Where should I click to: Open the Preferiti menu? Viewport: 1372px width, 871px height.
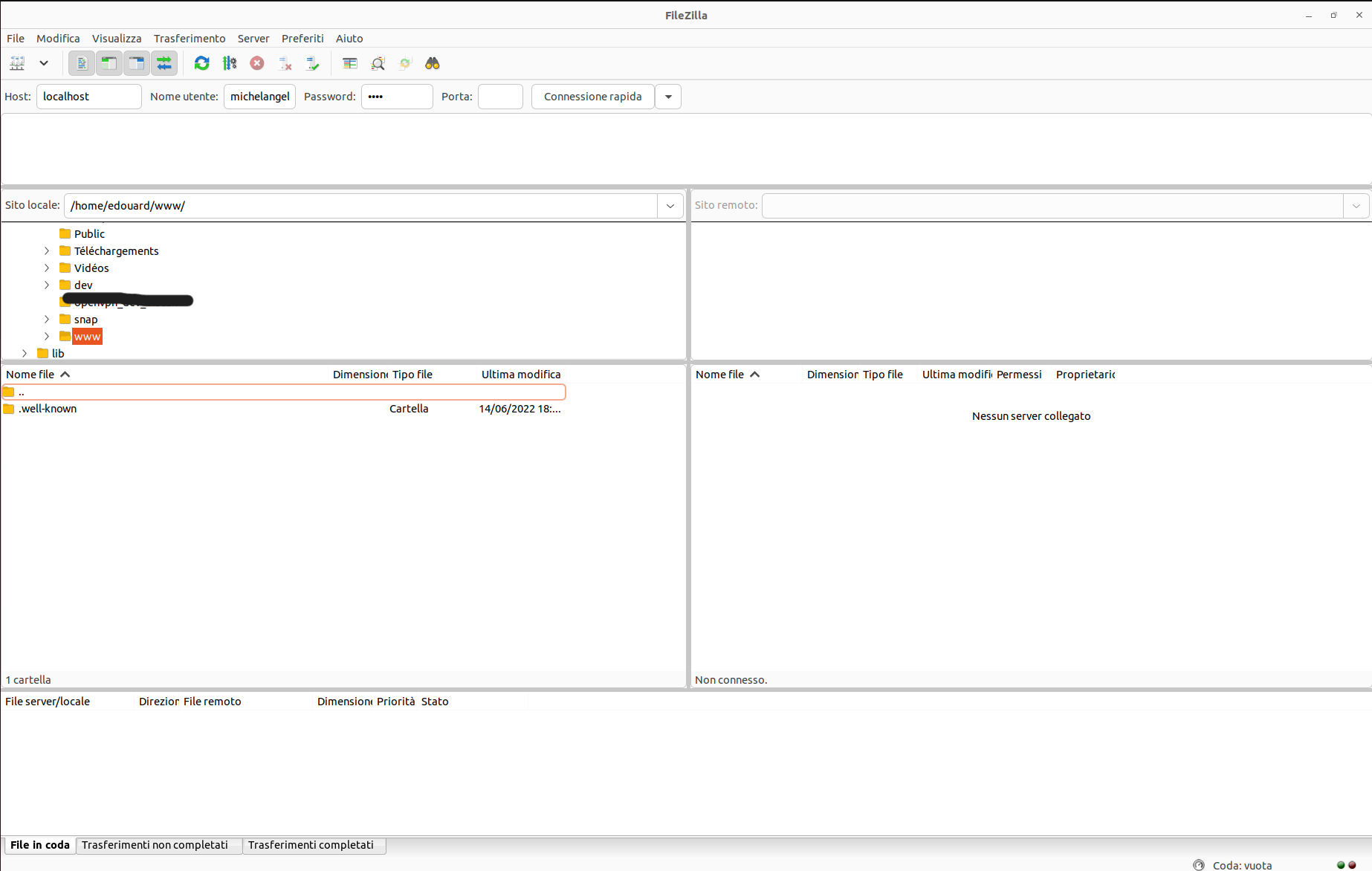[302, 39]
